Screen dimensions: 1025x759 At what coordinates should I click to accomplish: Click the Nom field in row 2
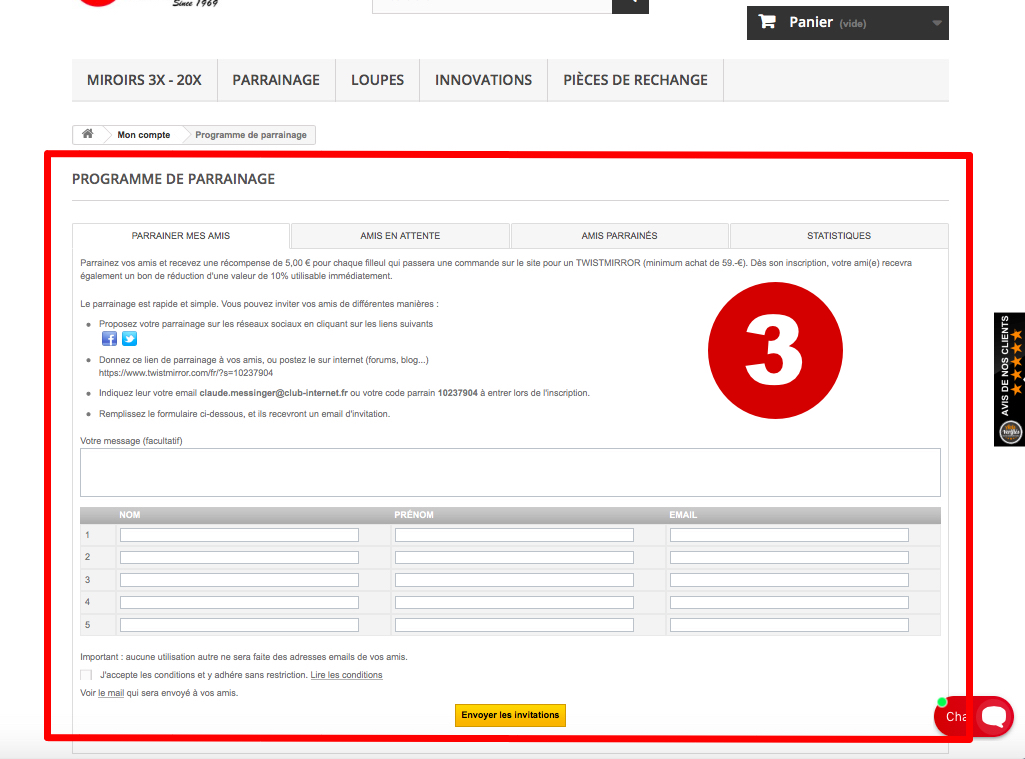pos(239,557)
